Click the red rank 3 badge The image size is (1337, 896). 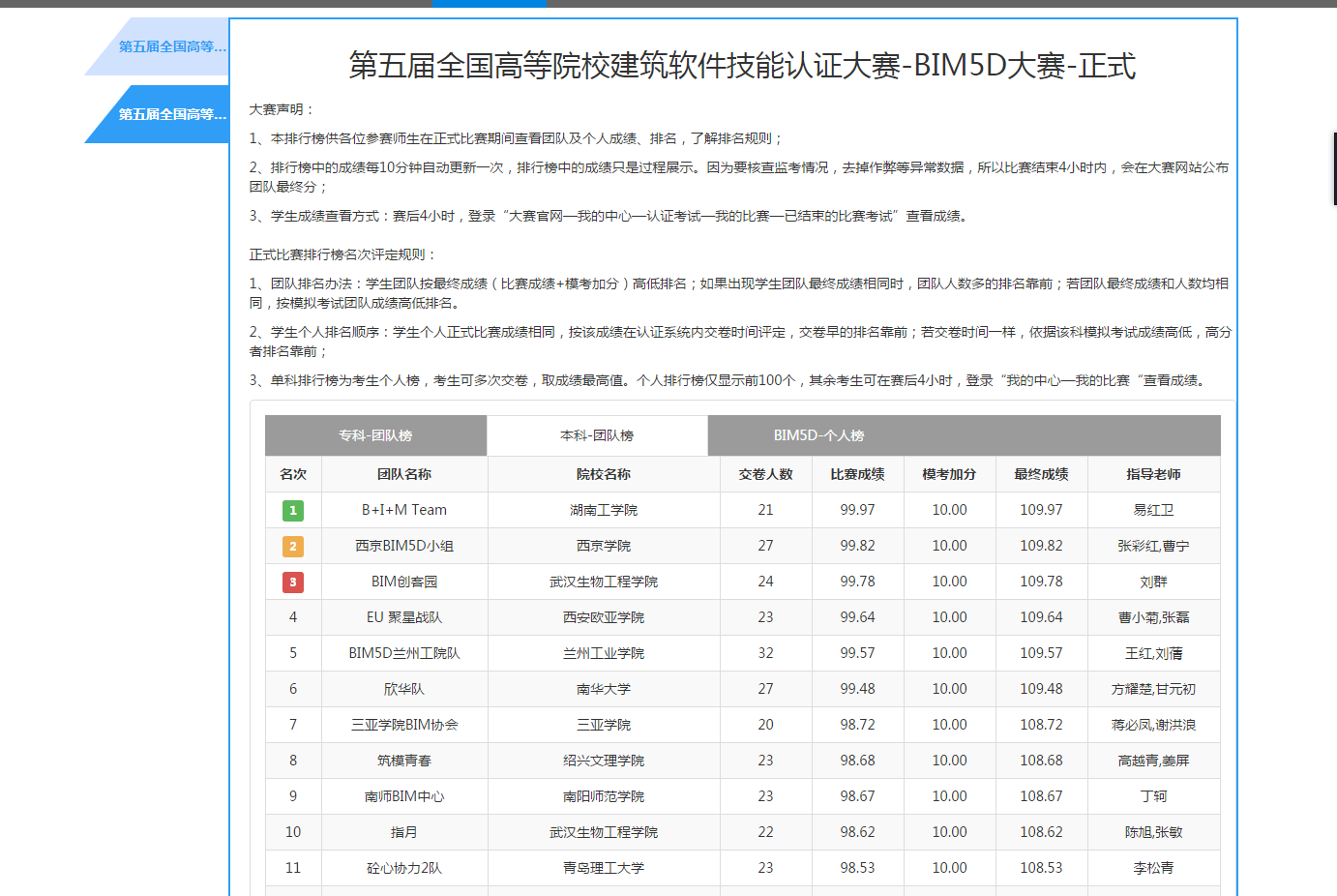coord(293,582)
